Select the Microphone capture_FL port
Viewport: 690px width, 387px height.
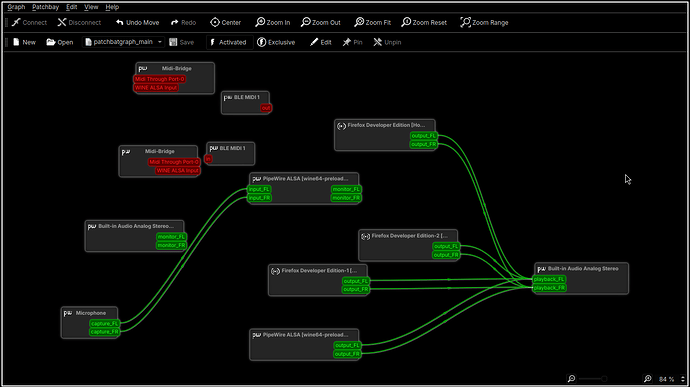[104, 324]
